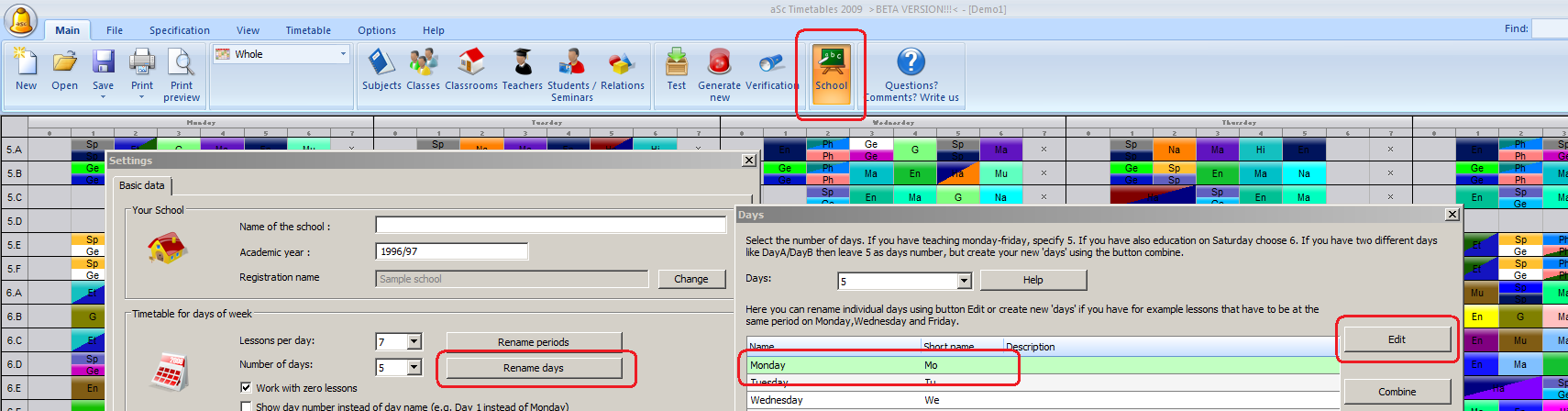Open the Specification menu
1568x411 pixels.
180,30
